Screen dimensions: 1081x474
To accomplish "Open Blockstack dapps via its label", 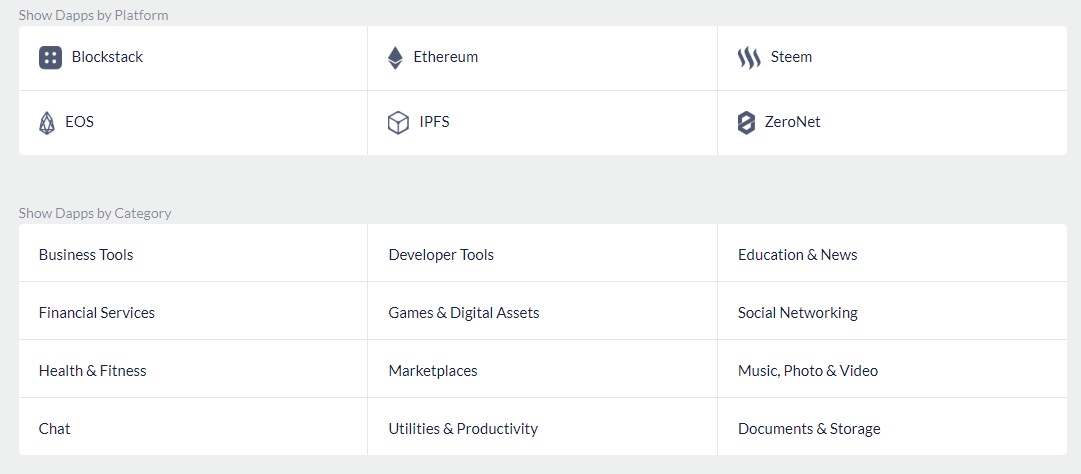I will 107,57.
